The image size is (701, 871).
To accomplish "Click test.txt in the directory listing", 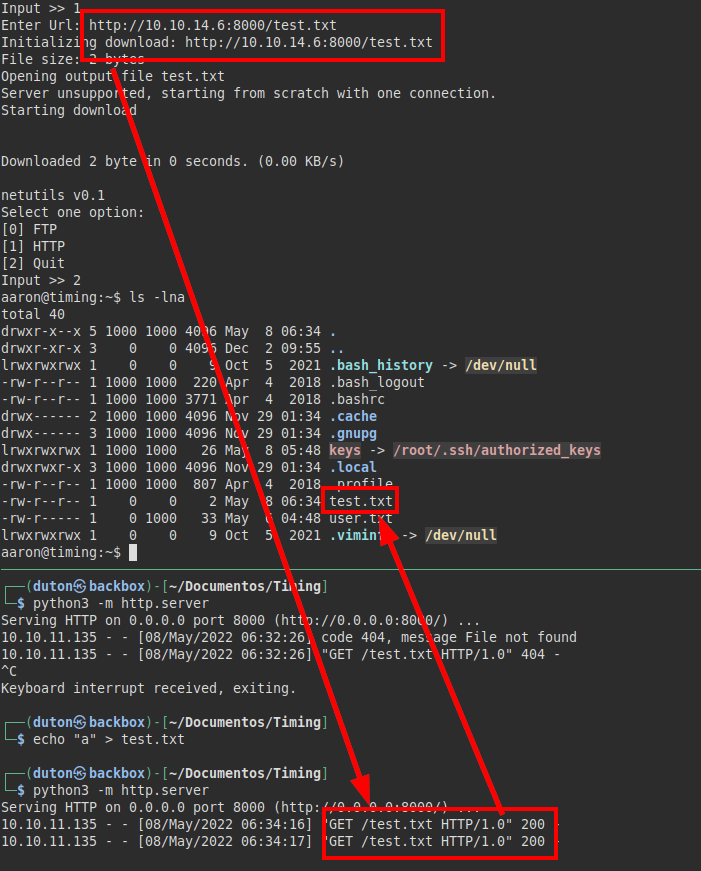I will (x=361, y=502).
